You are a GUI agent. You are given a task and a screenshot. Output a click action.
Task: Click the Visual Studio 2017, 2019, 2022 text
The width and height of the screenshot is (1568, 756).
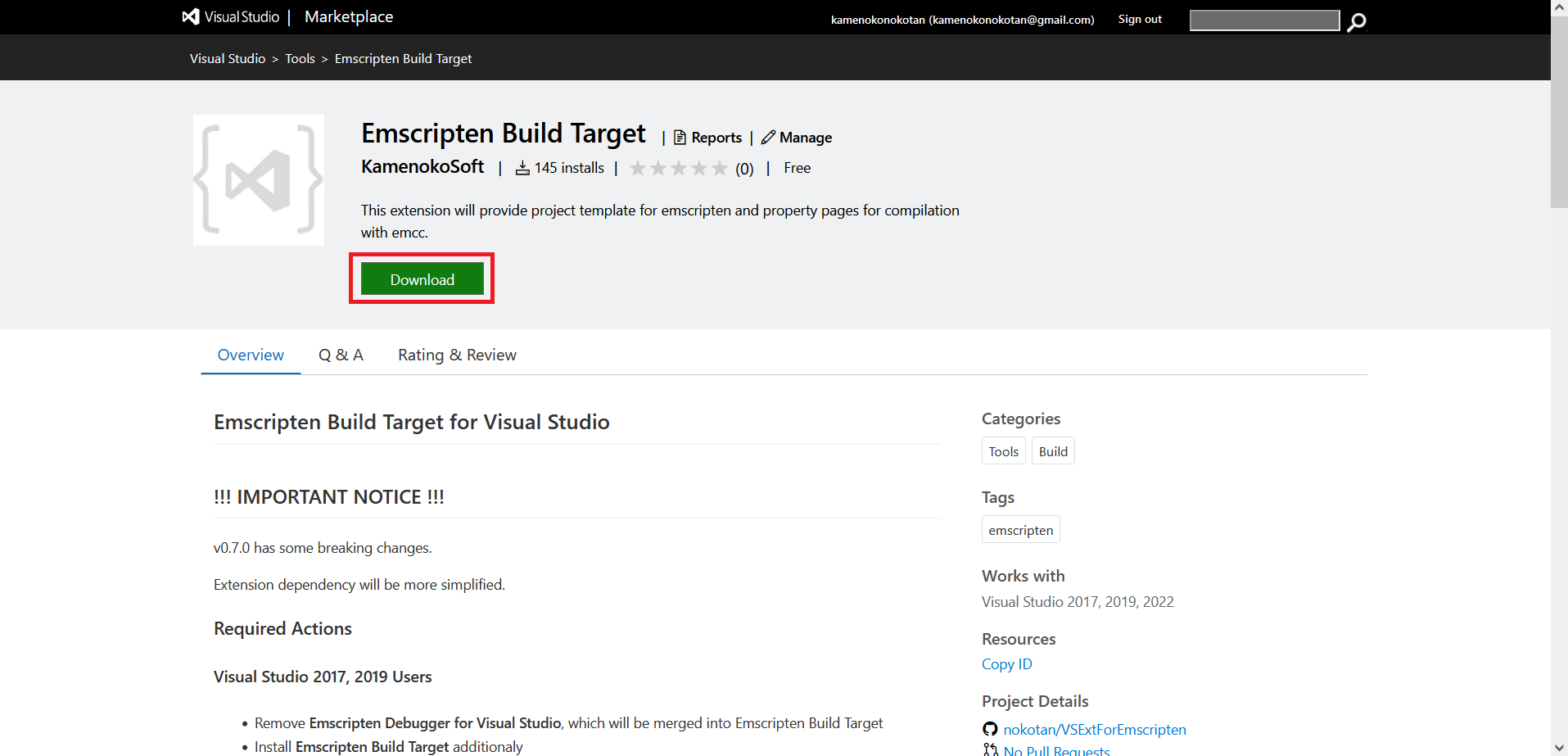pos(1078,602)
